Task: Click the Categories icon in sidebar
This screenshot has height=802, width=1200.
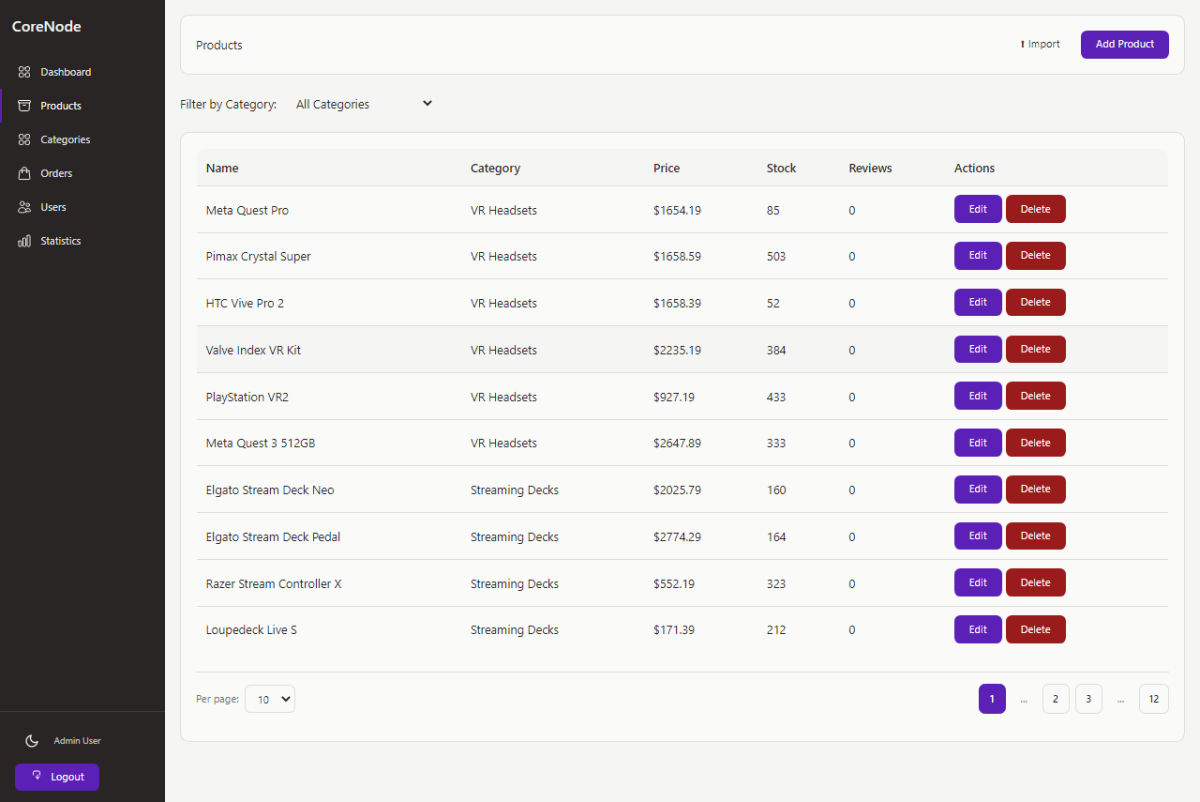Action: tap(24, 140)
